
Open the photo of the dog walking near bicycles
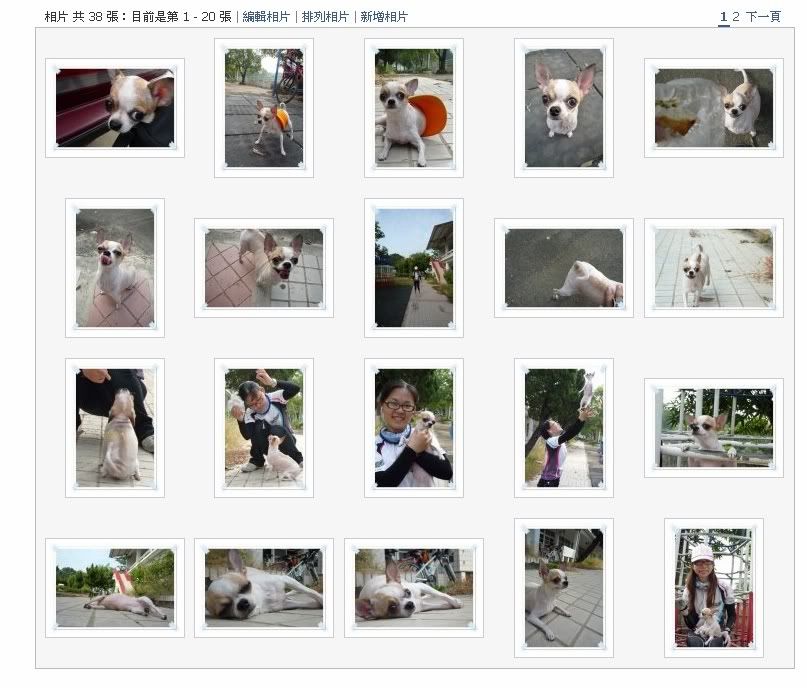pyautogui.click(x=264, y=108)
